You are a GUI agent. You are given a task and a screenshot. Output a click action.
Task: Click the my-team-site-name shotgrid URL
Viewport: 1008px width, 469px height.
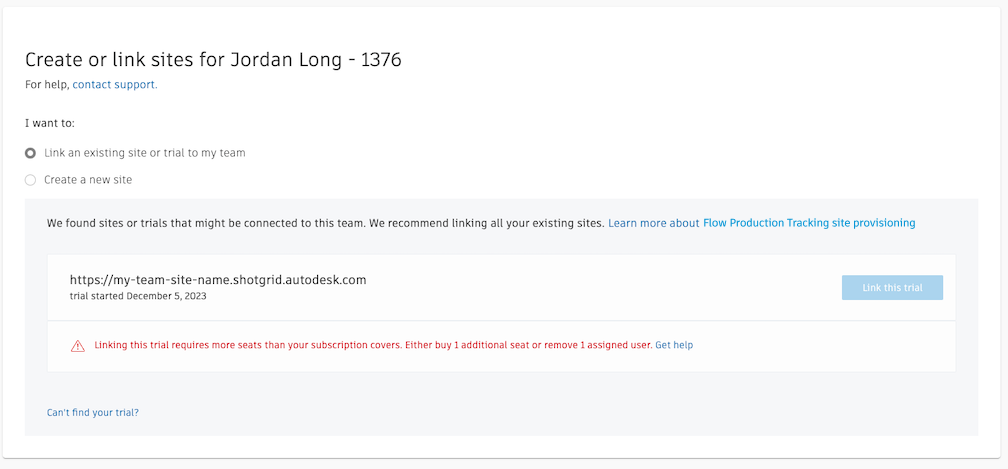point(218,280)
